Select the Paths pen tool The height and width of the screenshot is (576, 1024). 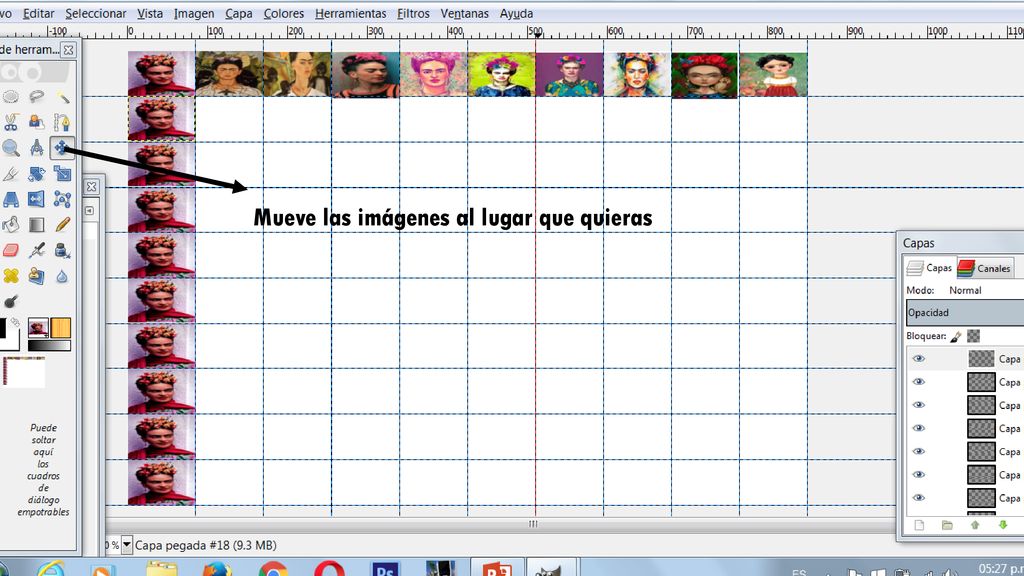coord(62,122)
